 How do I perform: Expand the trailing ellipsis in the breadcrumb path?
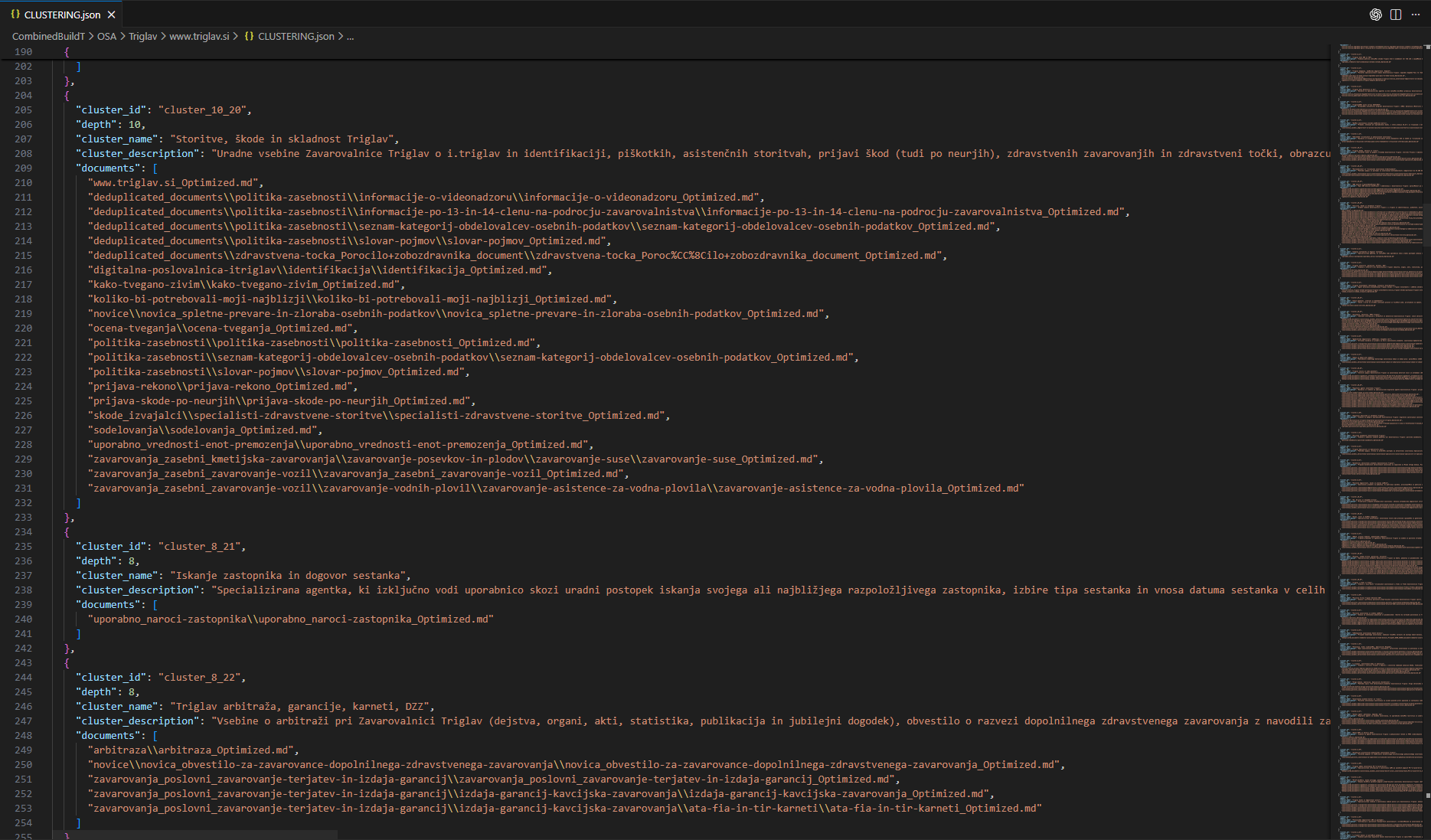[350, 36]
